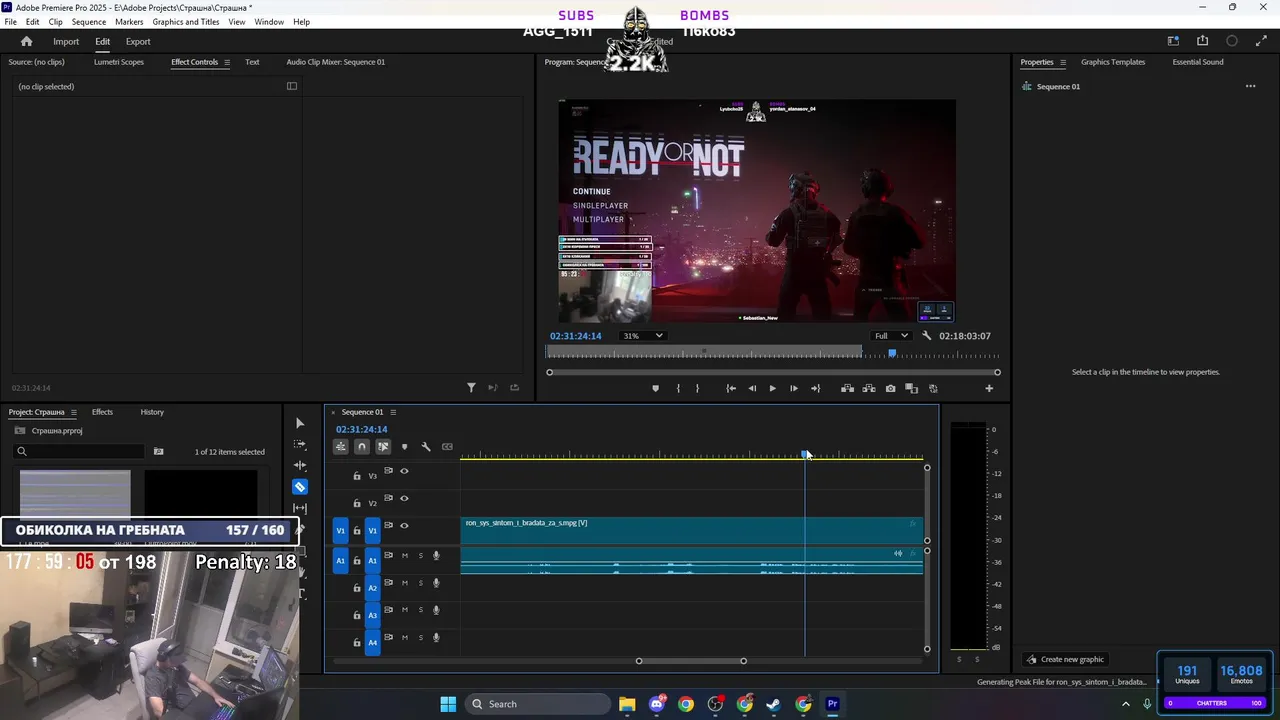The height and width of the screenshot is (720, 1280).
Task: Hide track V2 output with eye
Action: click(404, 498)
